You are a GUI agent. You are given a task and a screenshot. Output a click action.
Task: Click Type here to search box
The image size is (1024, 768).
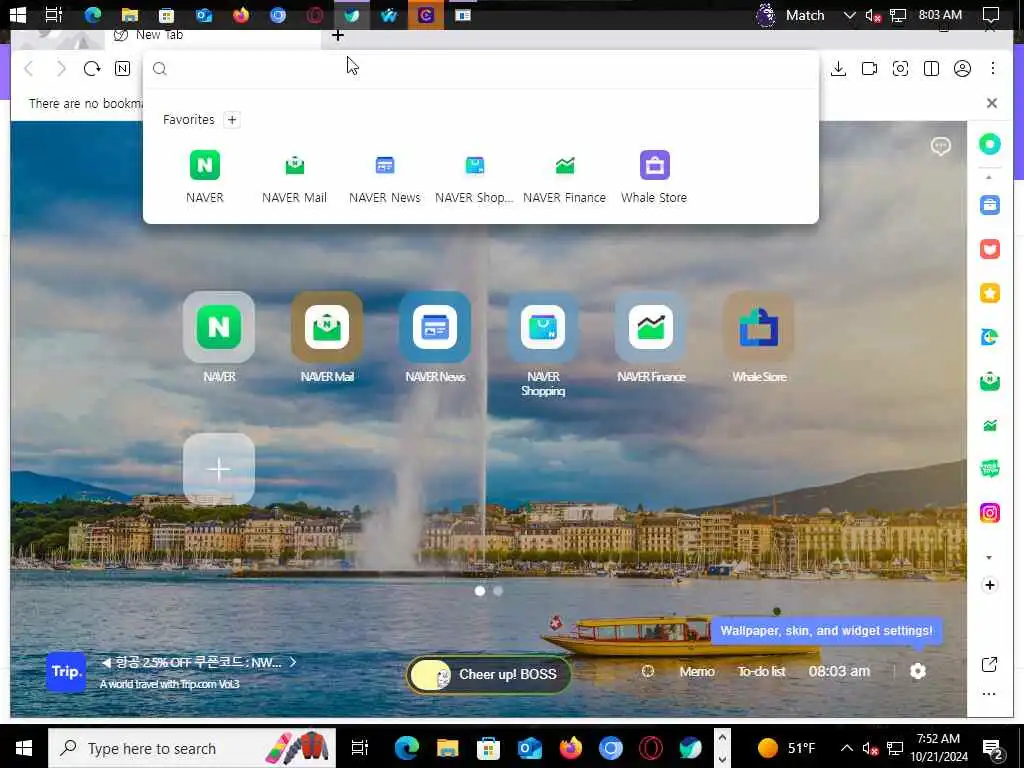click(193, 748)
